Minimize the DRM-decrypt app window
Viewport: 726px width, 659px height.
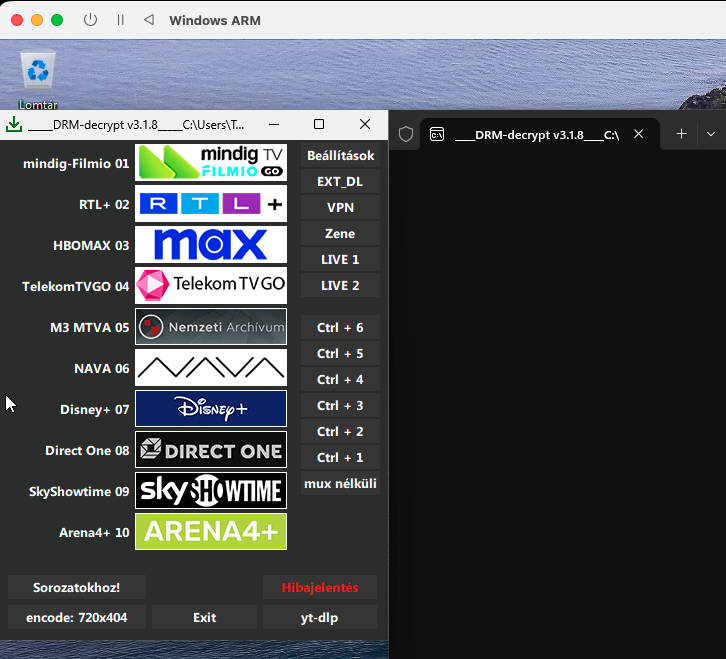274,124
